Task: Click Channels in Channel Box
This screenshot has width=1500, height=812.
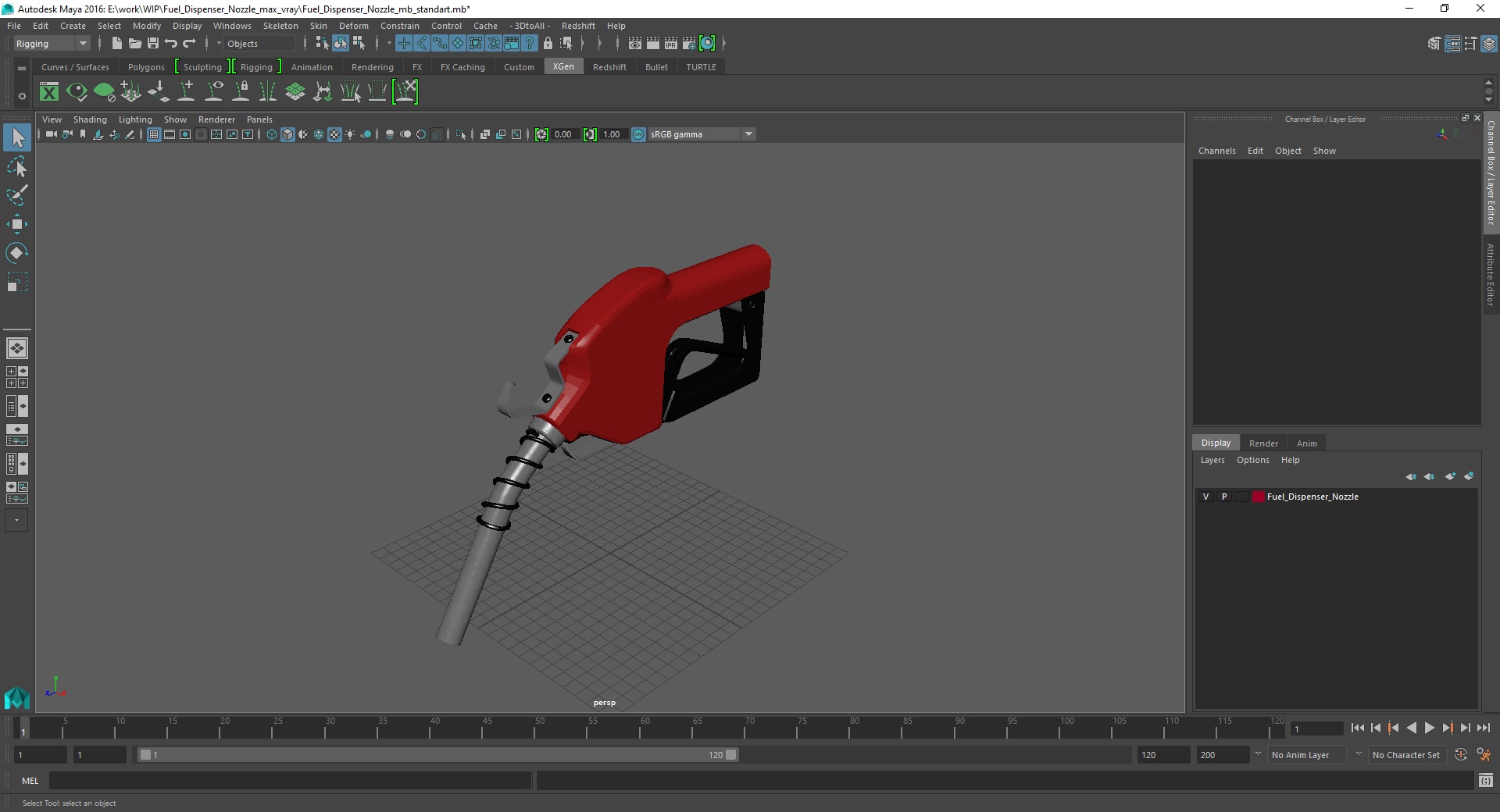Action: tap(1216, 151)
